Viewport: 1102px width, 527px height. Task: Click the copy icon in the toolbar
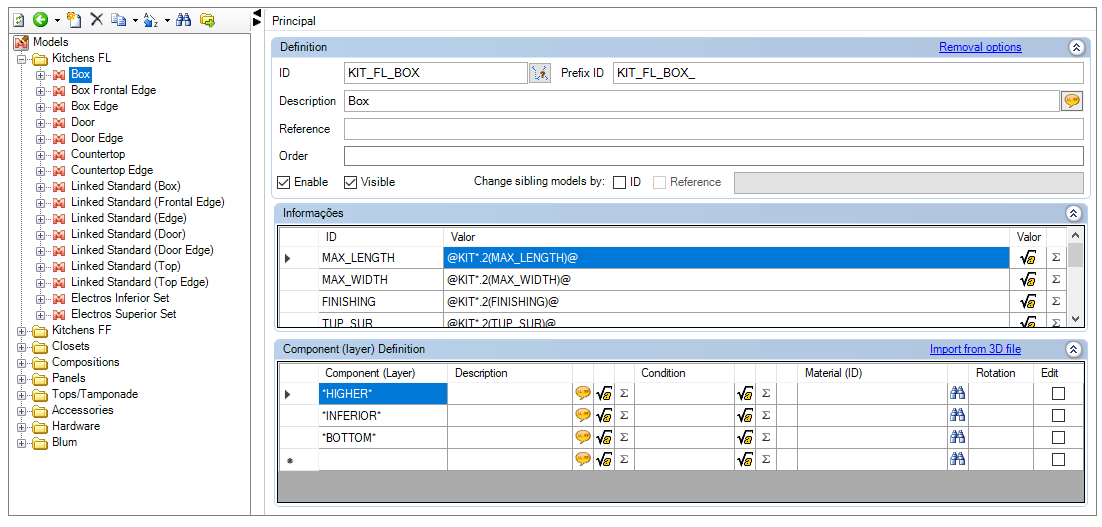(117, 20)
